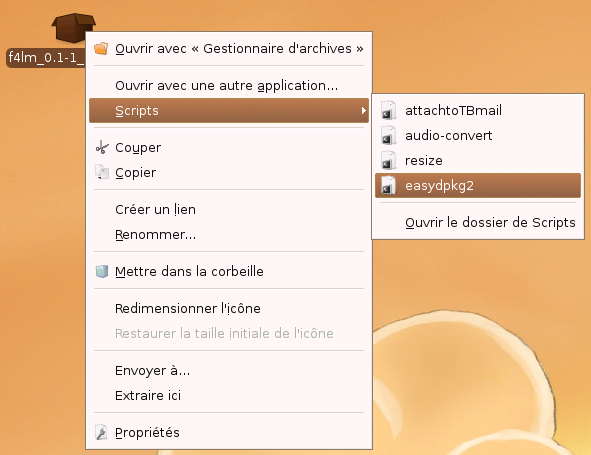Click the scissors icon next to Couper

[102, 147]
